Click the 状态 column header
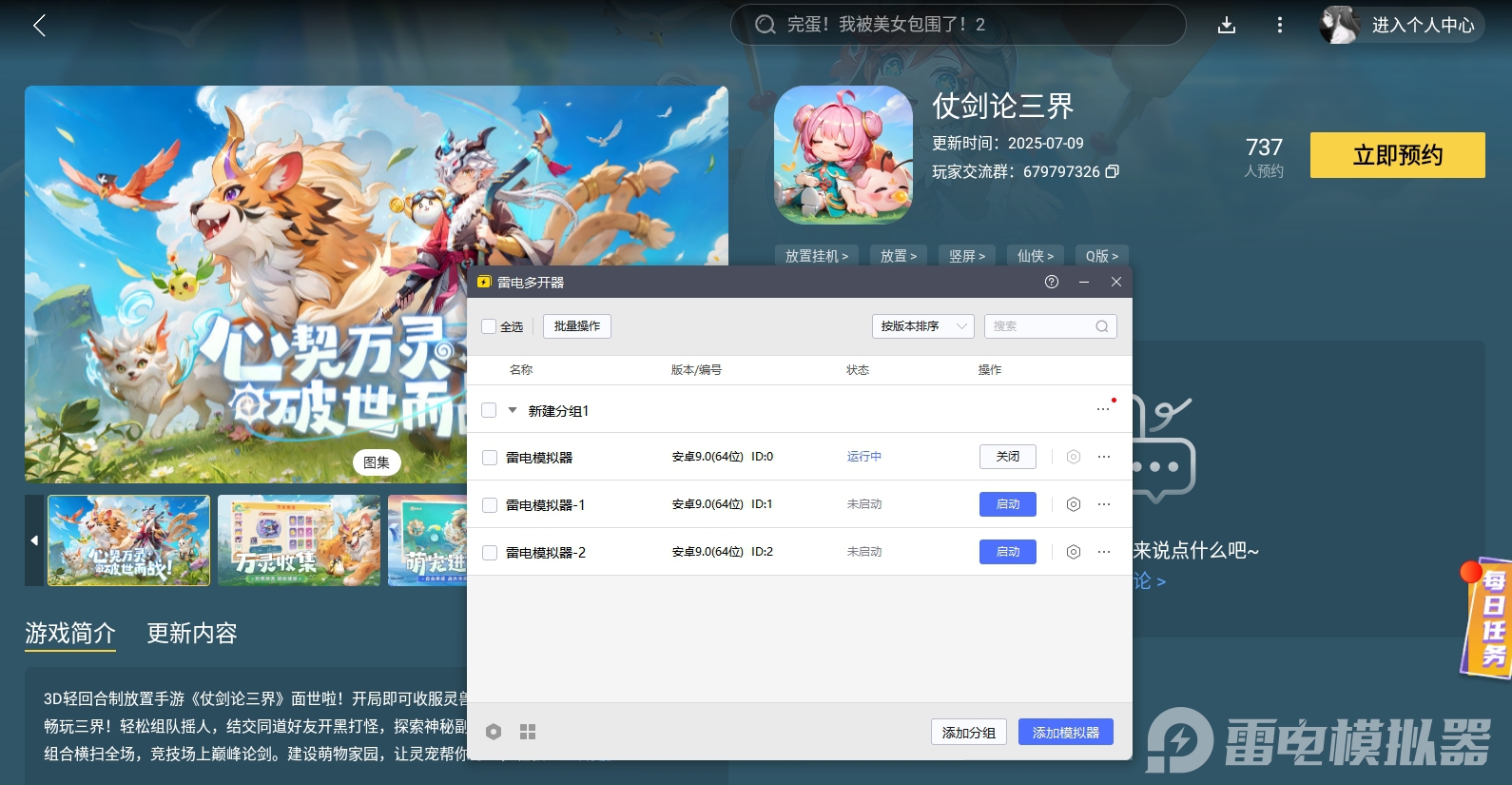 (858, 370)
